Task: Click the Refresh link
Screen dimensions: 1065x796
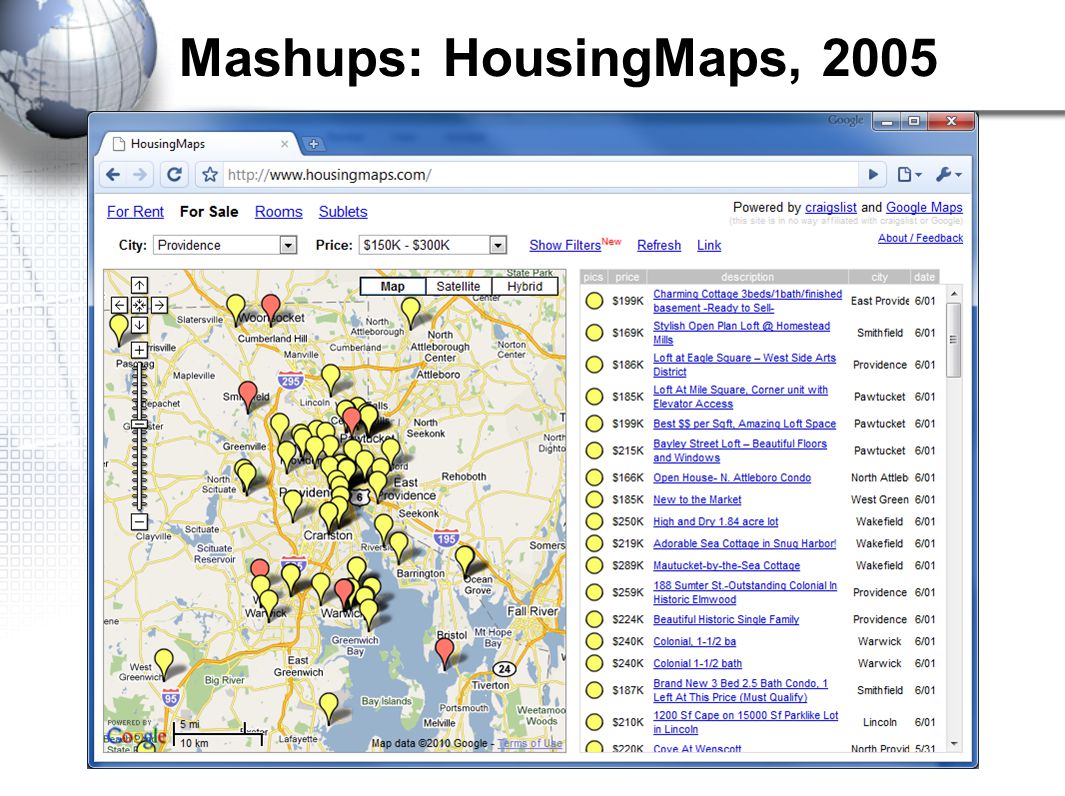Action: (659, 245)
